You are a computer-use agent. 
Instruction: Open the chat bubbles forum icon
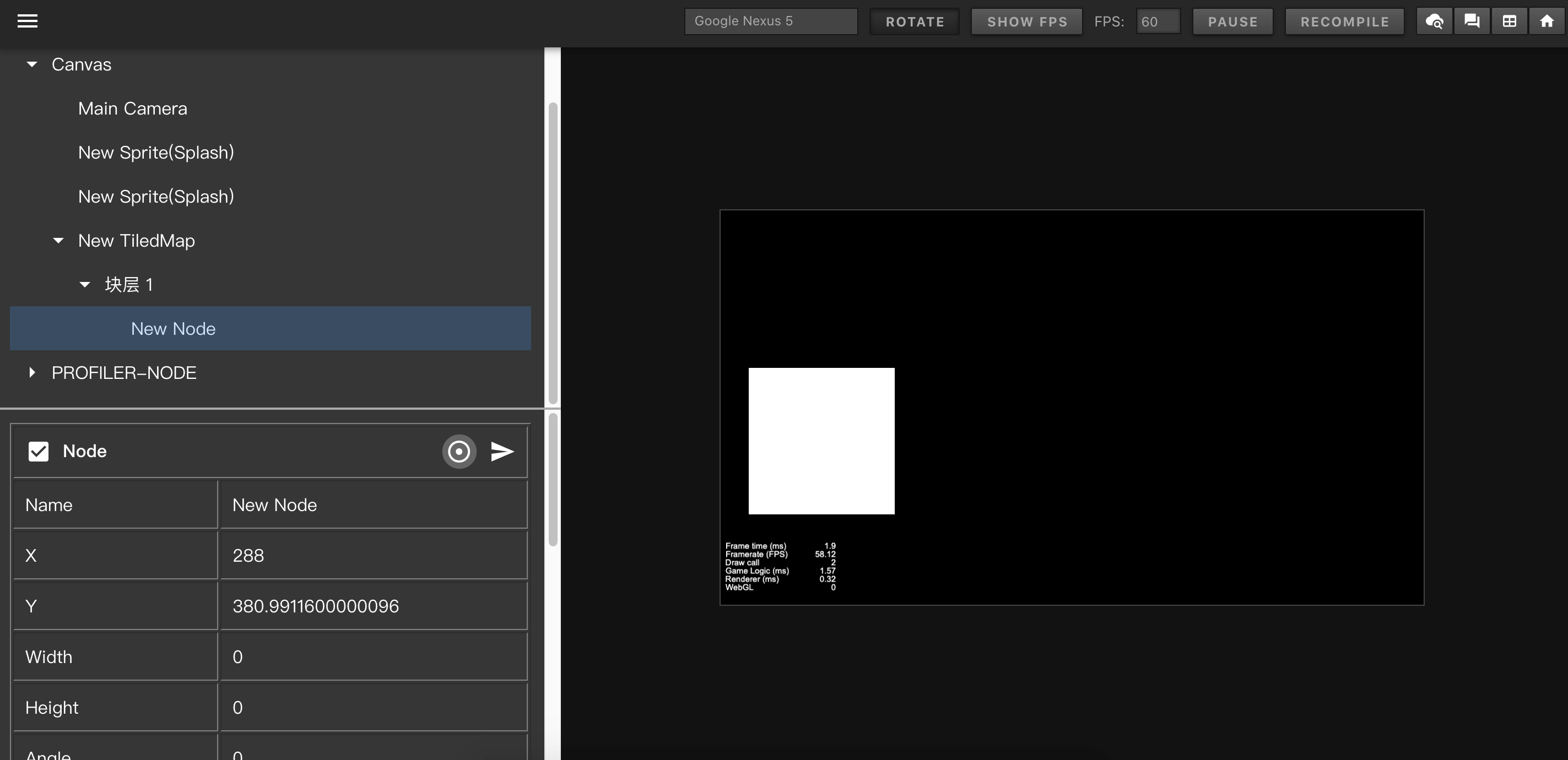point(1471,21)
